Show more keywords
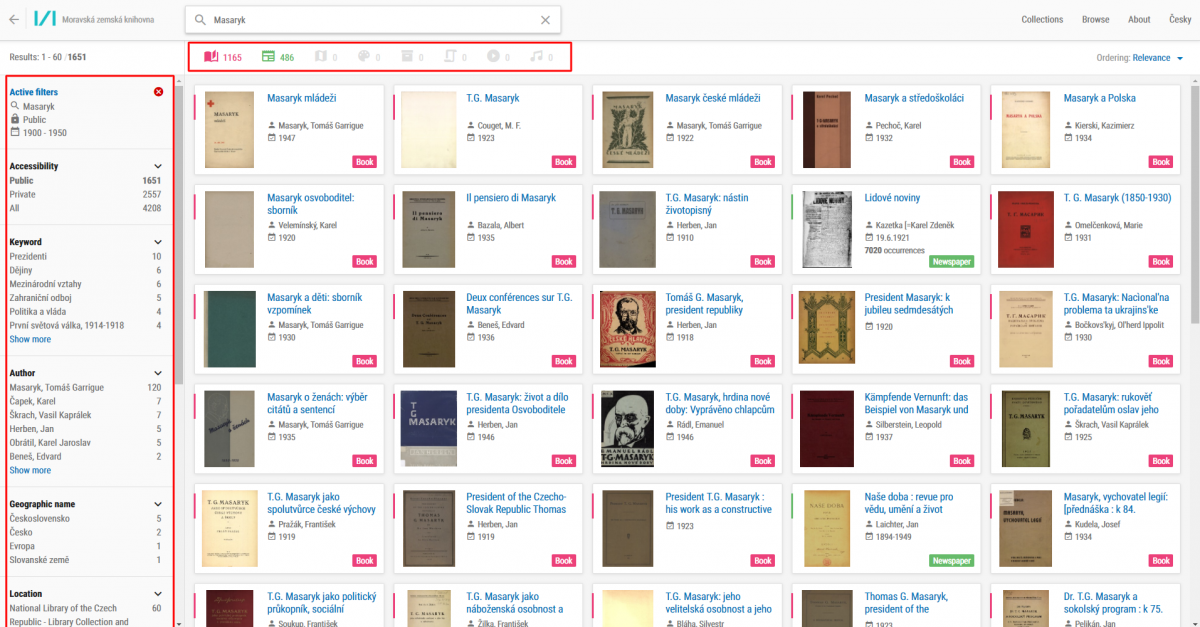Viewport: 1200px width, 627px height. tap(30, 339)
